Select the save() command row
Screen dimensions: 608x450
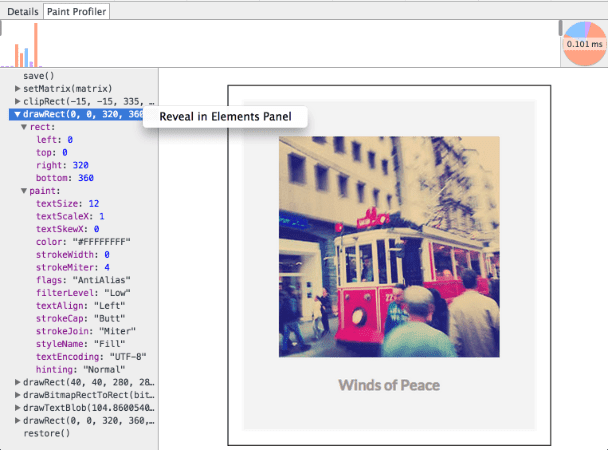coord(38,75)
